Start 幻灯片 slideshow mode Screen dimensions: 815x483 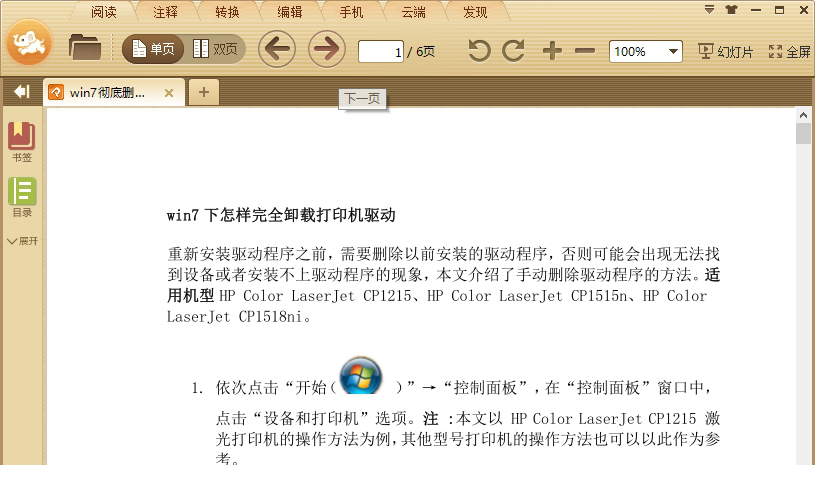tap(726, 51)
